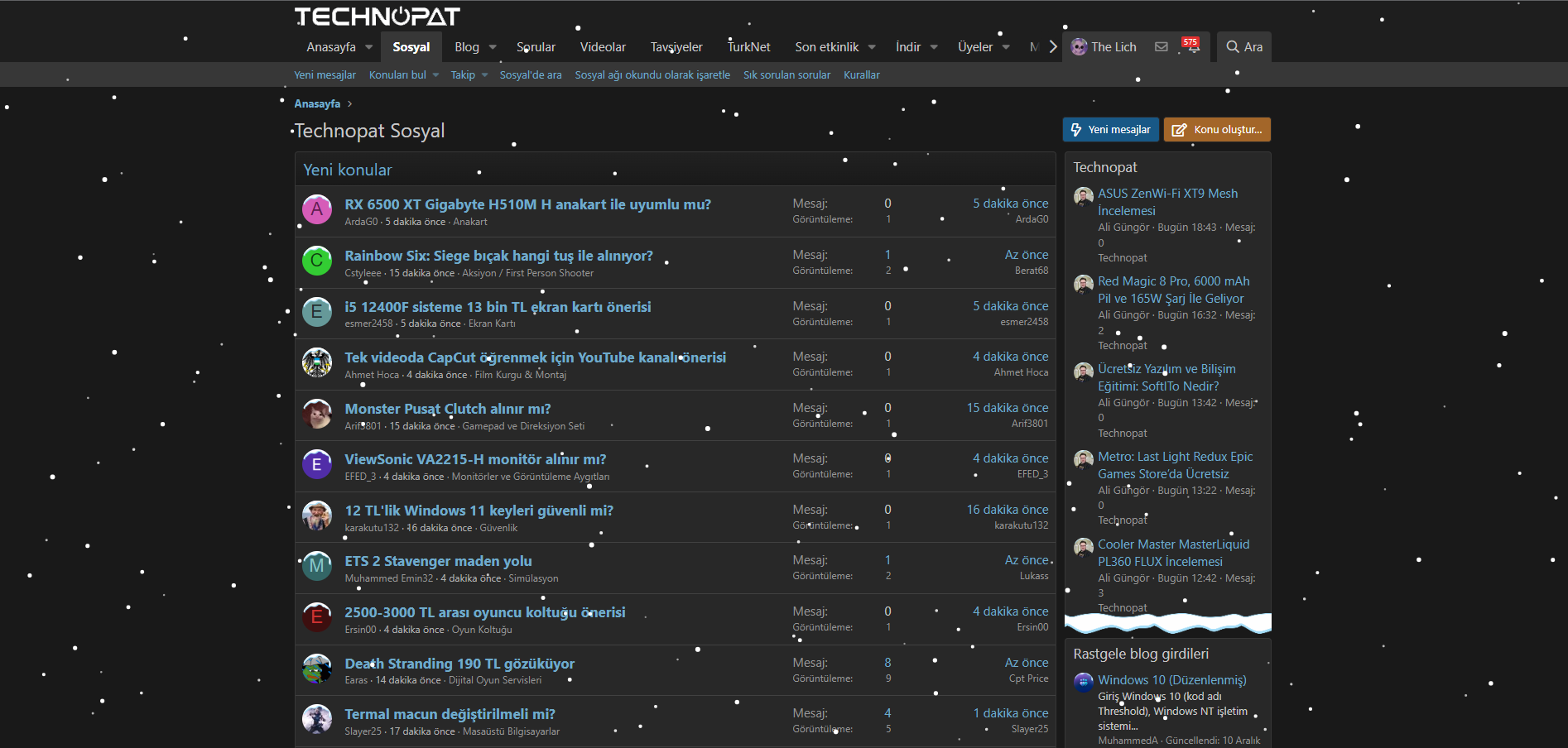Viewport: 1568px width, 748px height.
Task: Open Ahmet Hoca's avatar on CapCut thread
Action: [316, 363]
